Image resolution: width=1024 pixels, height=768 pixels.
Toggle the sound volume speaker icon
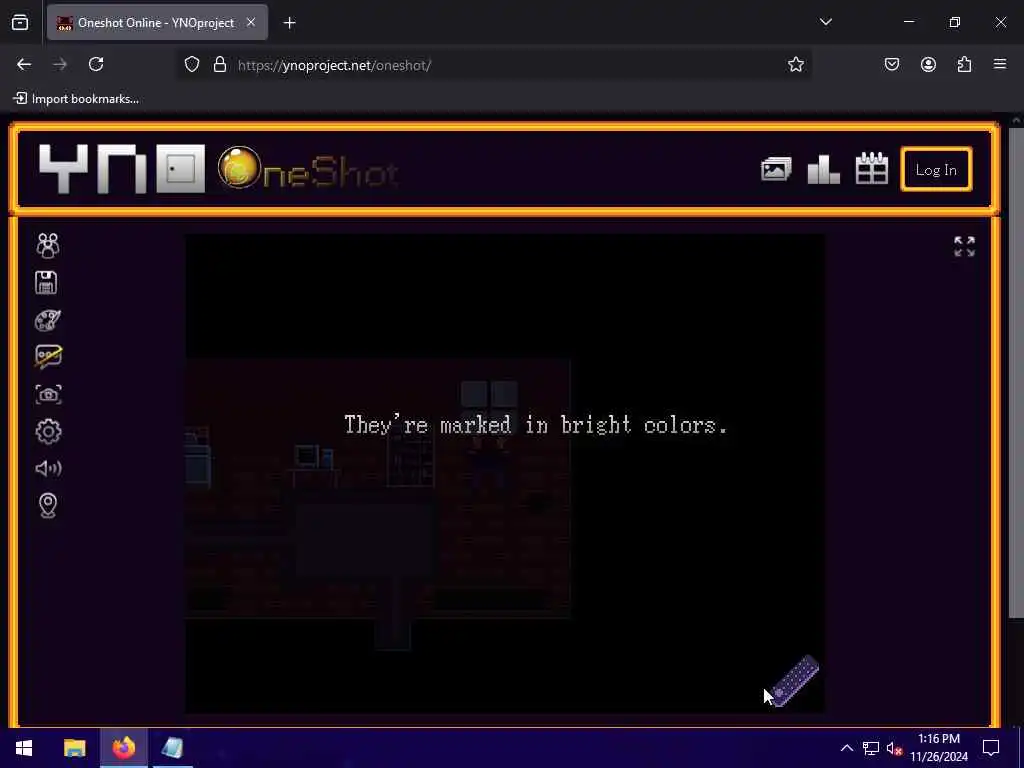tap(48, 468)
